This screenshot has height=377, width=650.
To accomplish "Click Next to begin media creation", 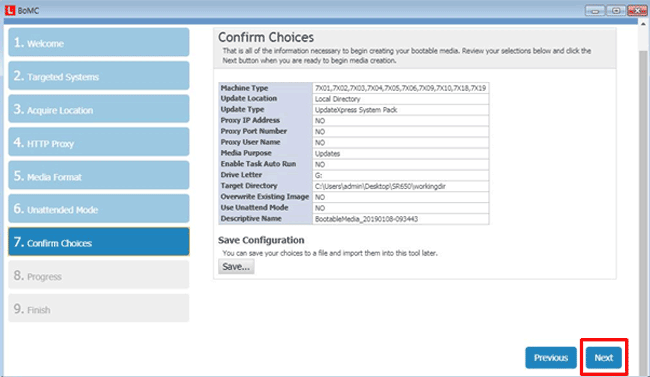I will (604, 358).
